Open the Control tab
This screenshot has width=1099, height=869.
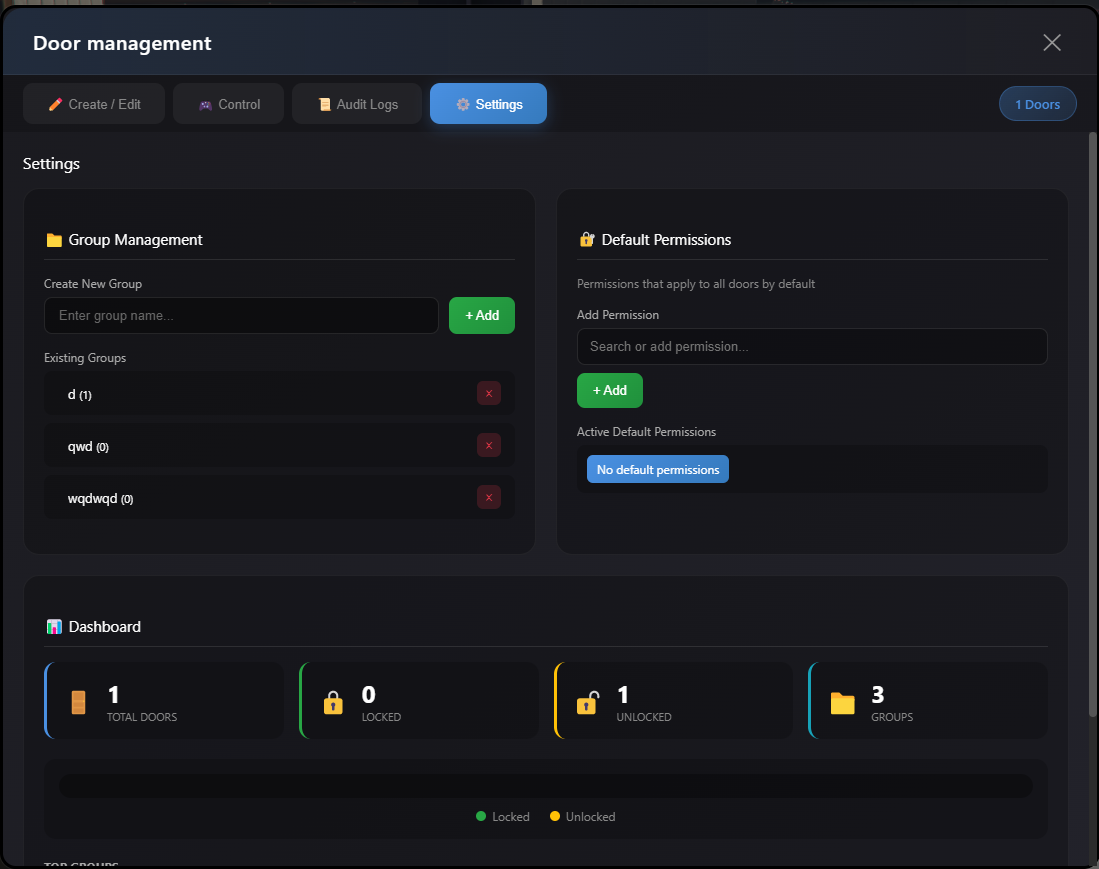click(228, 104)
